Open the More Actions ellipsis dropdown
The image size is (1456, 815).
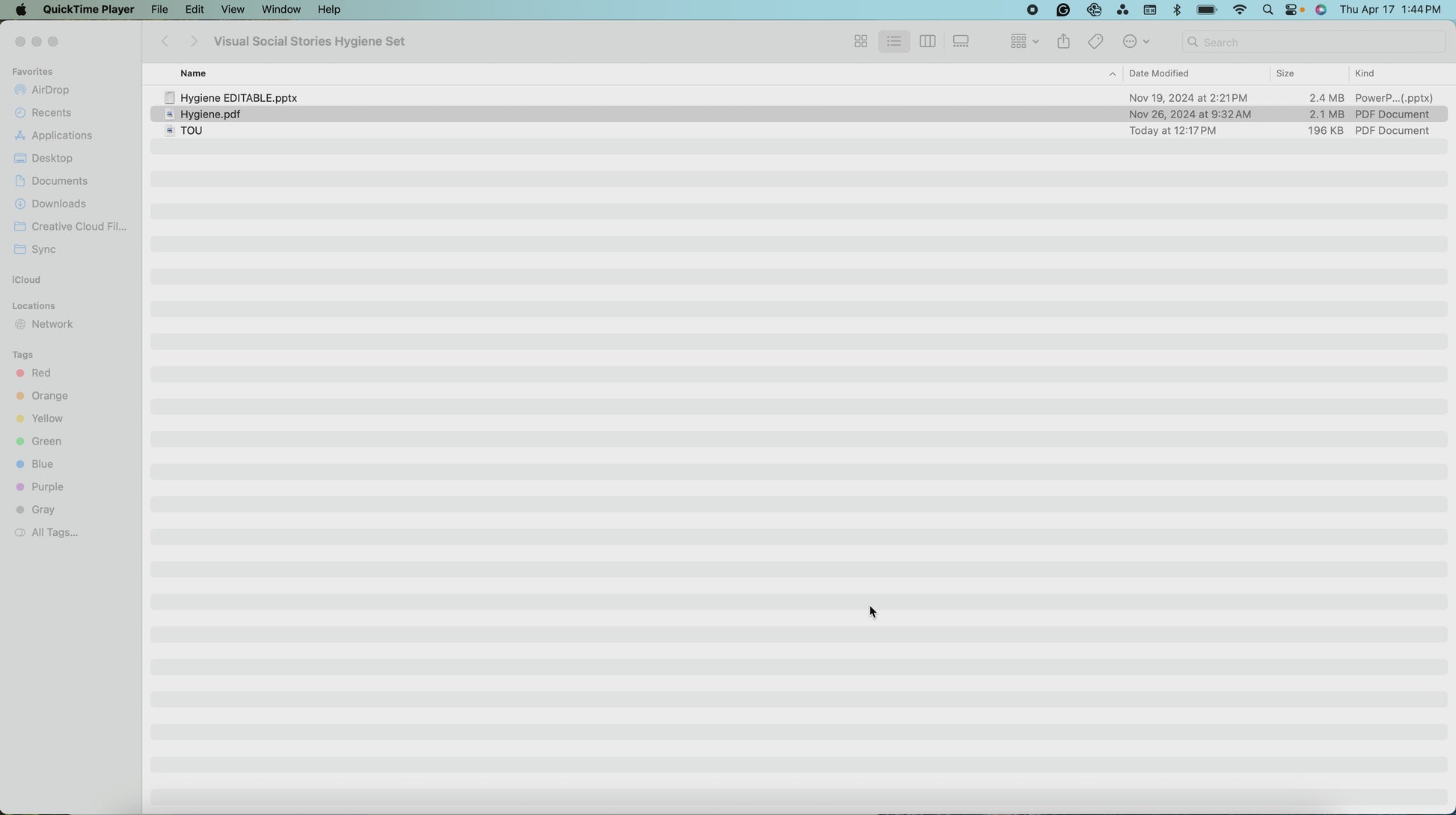point(1136,42)
